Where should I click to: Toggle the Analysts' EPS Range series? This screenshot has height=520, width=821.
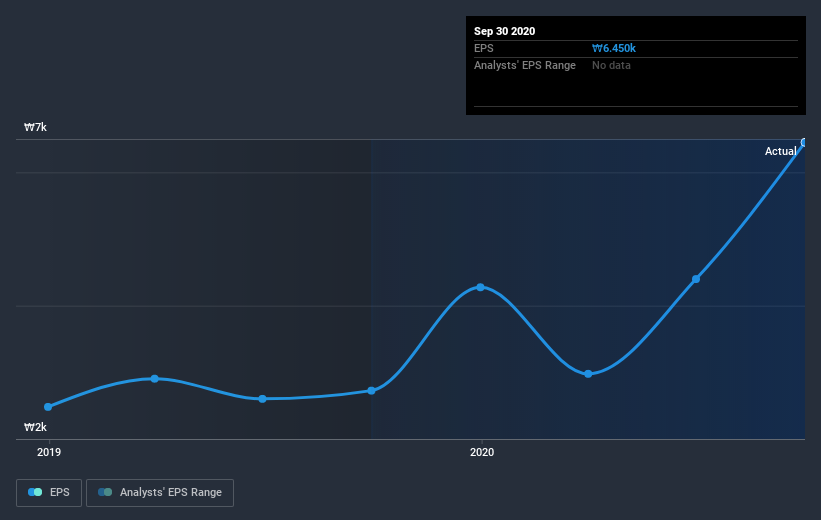[x=160, y=493]
